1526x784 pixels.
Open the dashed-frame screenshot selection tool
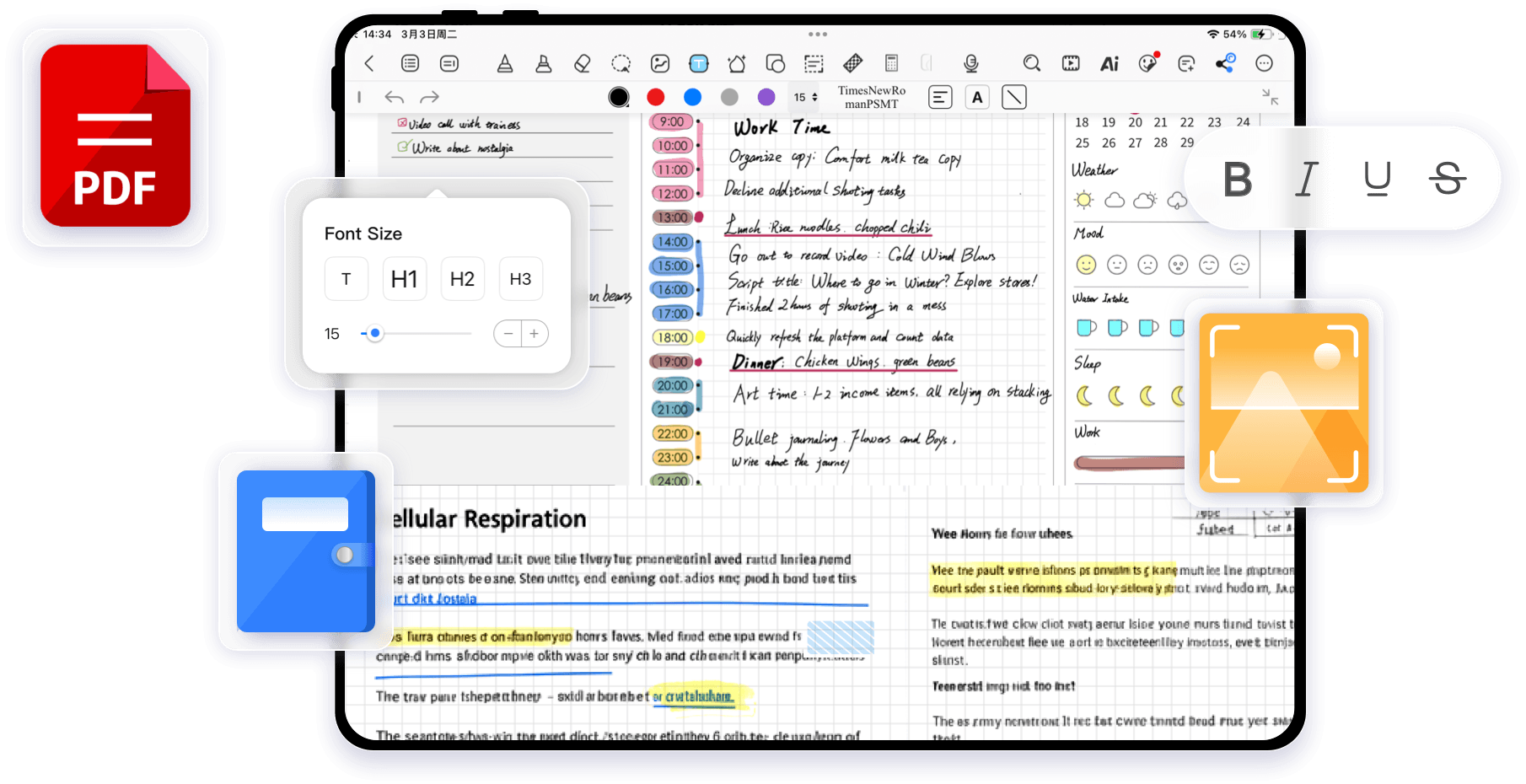(x=814, y=63)
